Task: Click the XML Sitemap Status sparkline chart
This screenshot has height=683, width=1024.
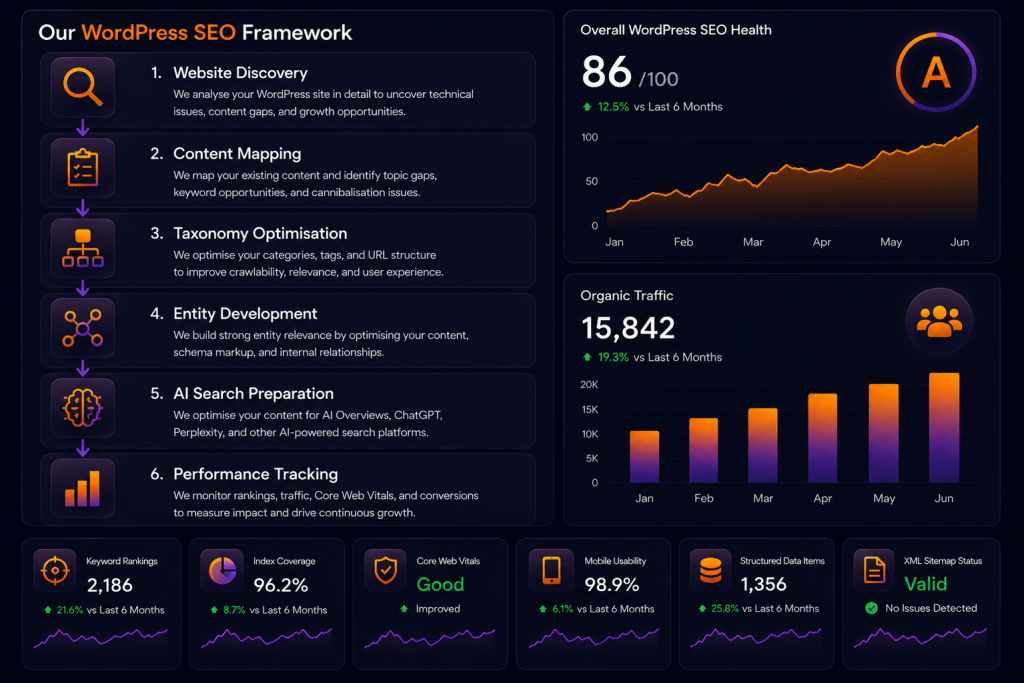Action: coord(920,637)
